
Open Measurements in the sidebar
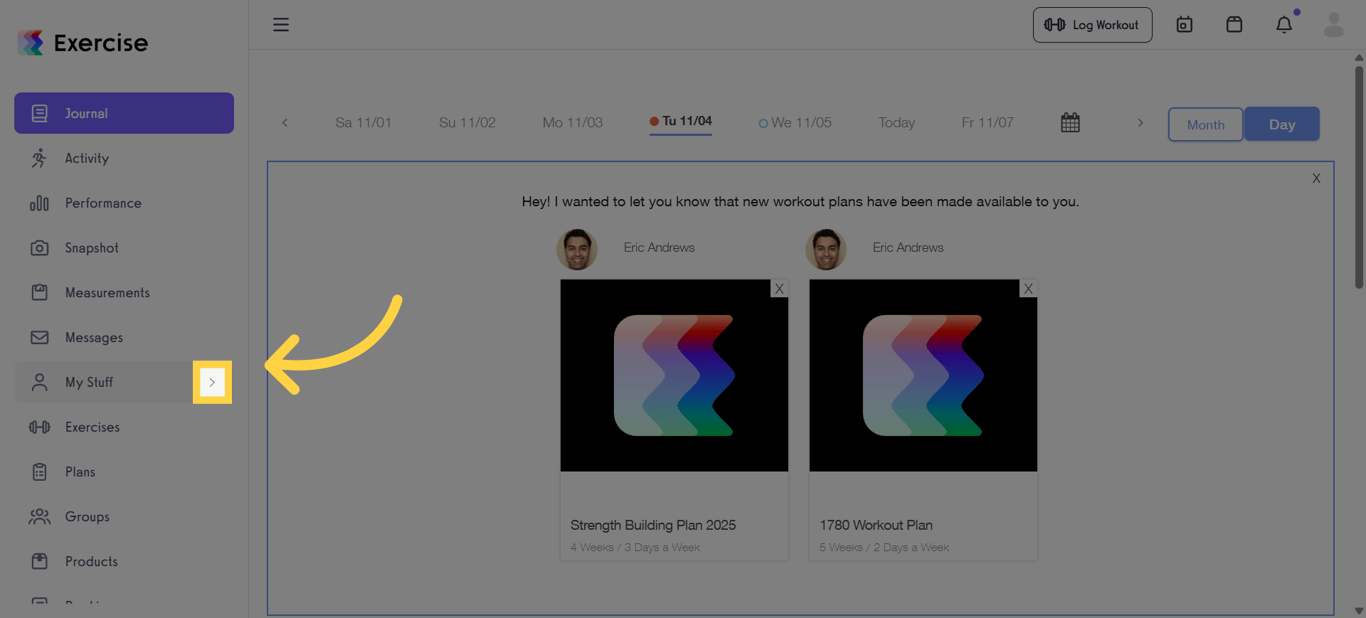pyautogui.click(x=124, y=293)
